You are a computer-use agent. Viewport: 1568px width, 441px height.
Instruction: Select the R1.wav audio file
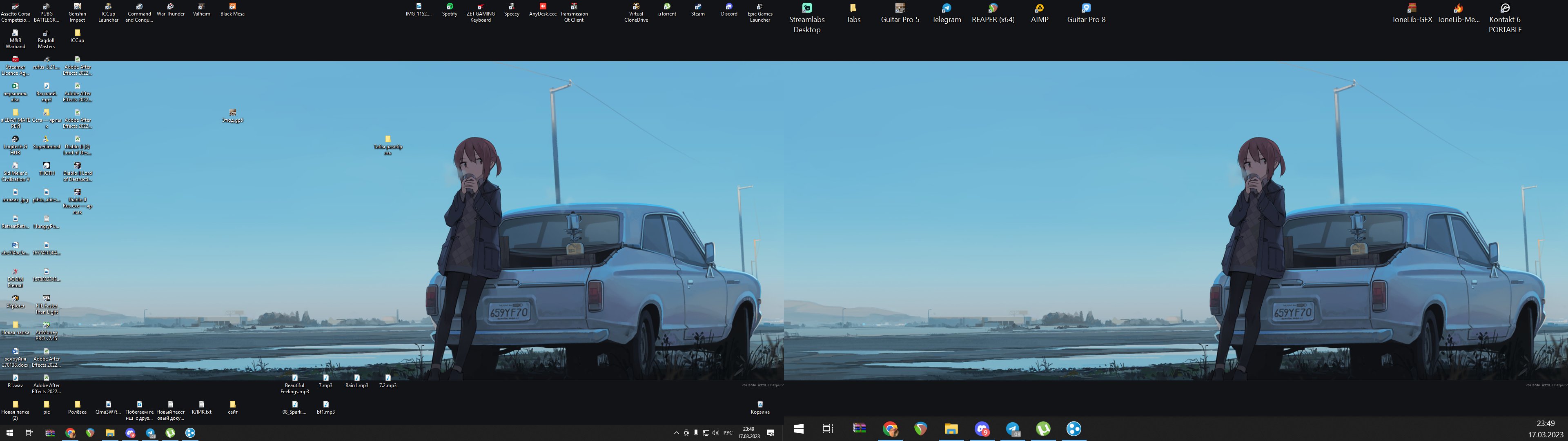(x=15, y=381)
